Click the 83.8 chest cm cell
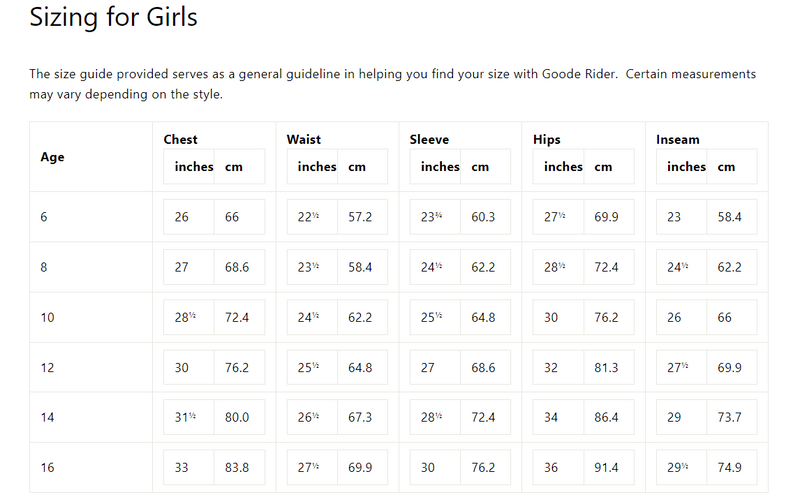Viewport: 800px width, 504px height. pyautogui.click(x=239, y=467)
